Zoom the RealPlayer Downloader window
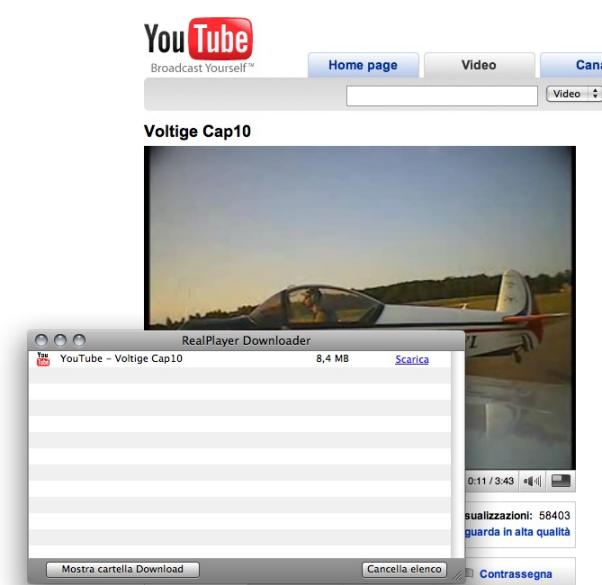 click(79, 340)
